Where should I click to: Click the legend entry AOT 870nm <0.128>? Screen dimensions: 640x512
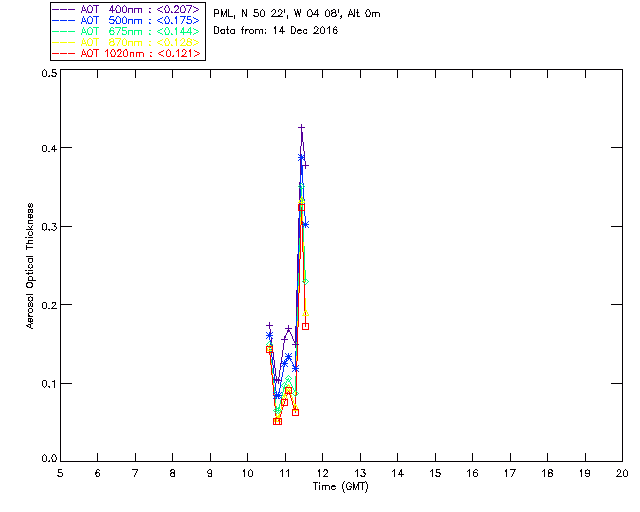[127, 42]
